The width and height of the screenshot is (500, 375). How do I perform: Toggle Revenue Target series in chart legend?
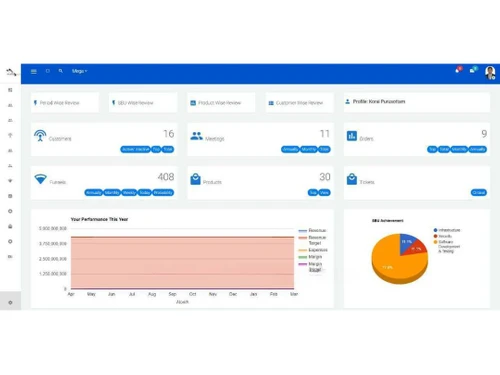point(313,240)
